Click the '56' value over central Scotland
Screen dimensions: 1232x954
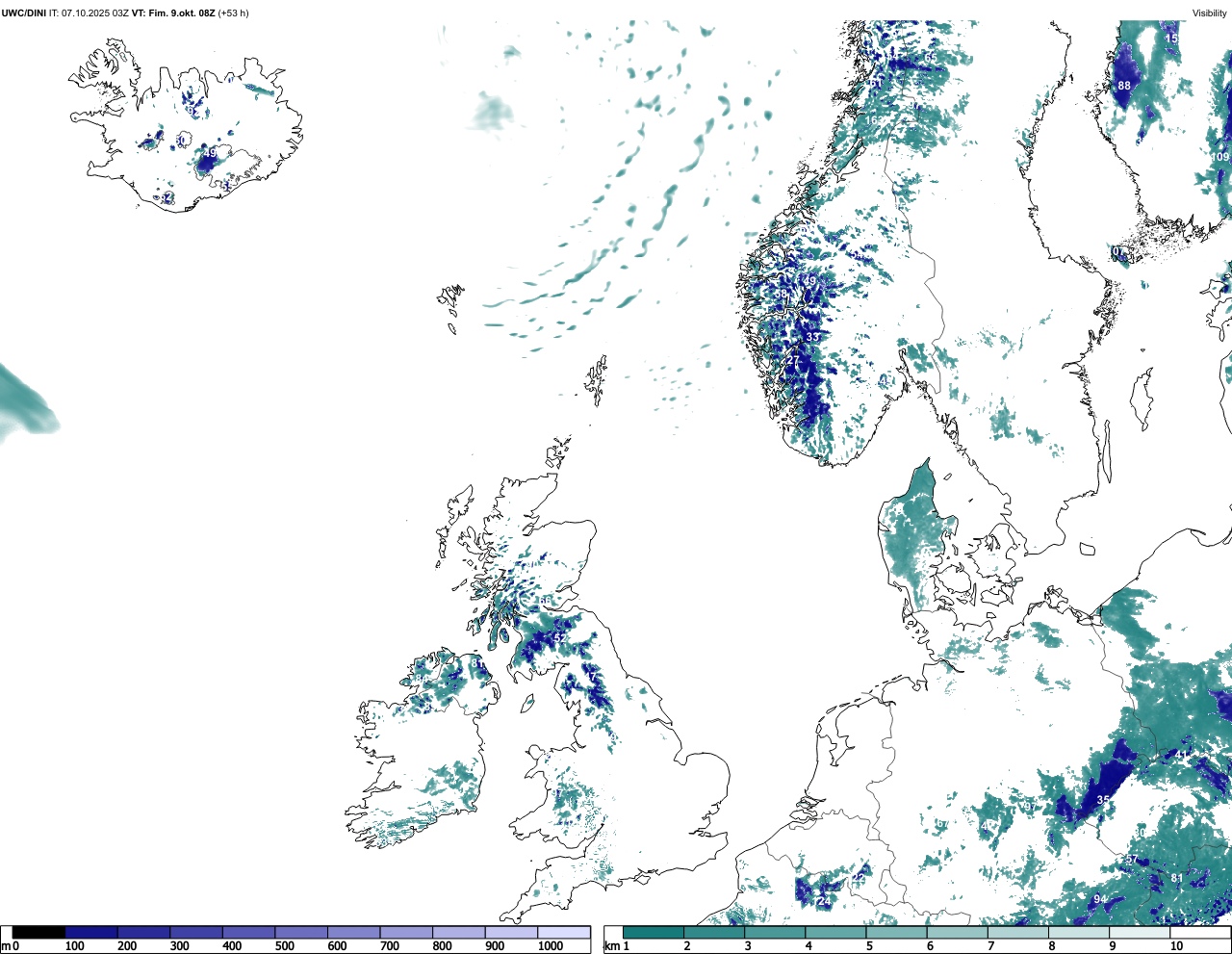click(x=545, y=602)
